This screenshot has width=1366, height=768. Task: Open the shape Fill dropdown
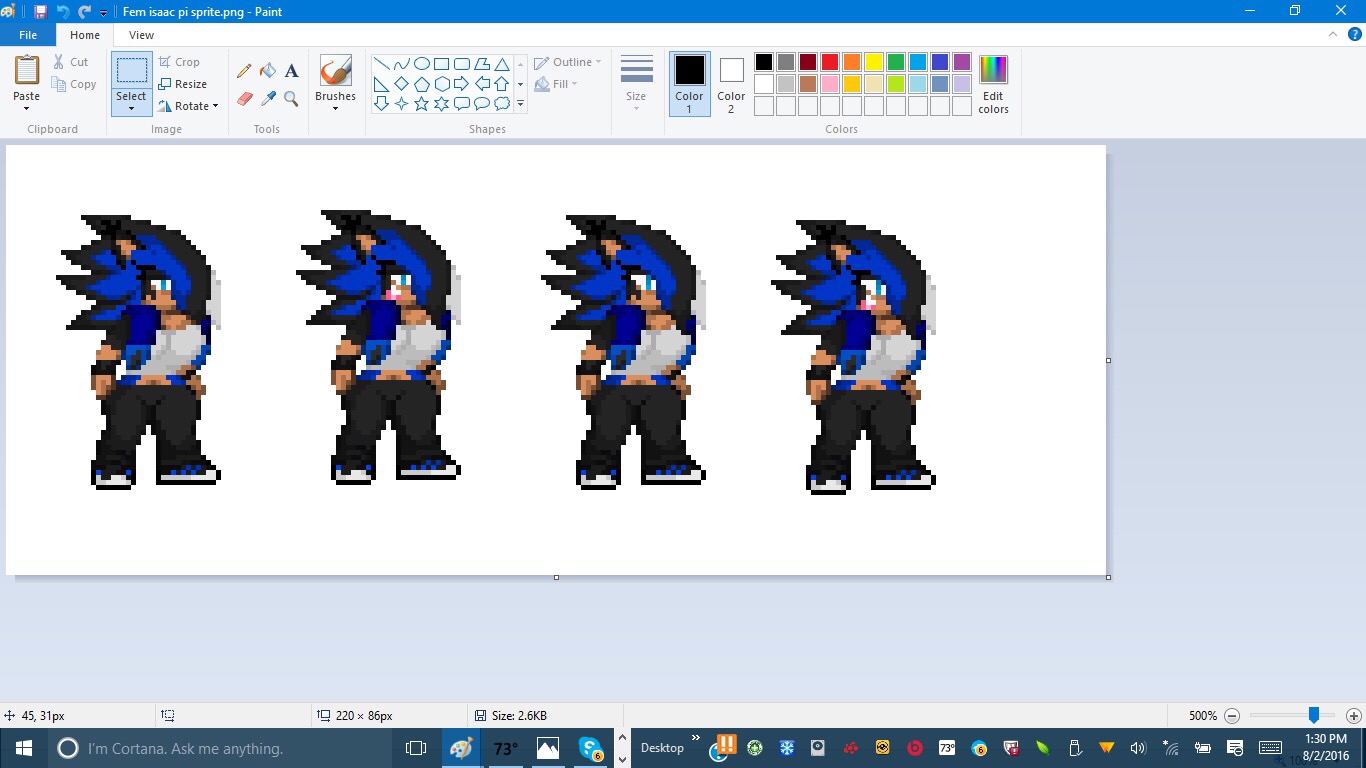click(556, 84)
